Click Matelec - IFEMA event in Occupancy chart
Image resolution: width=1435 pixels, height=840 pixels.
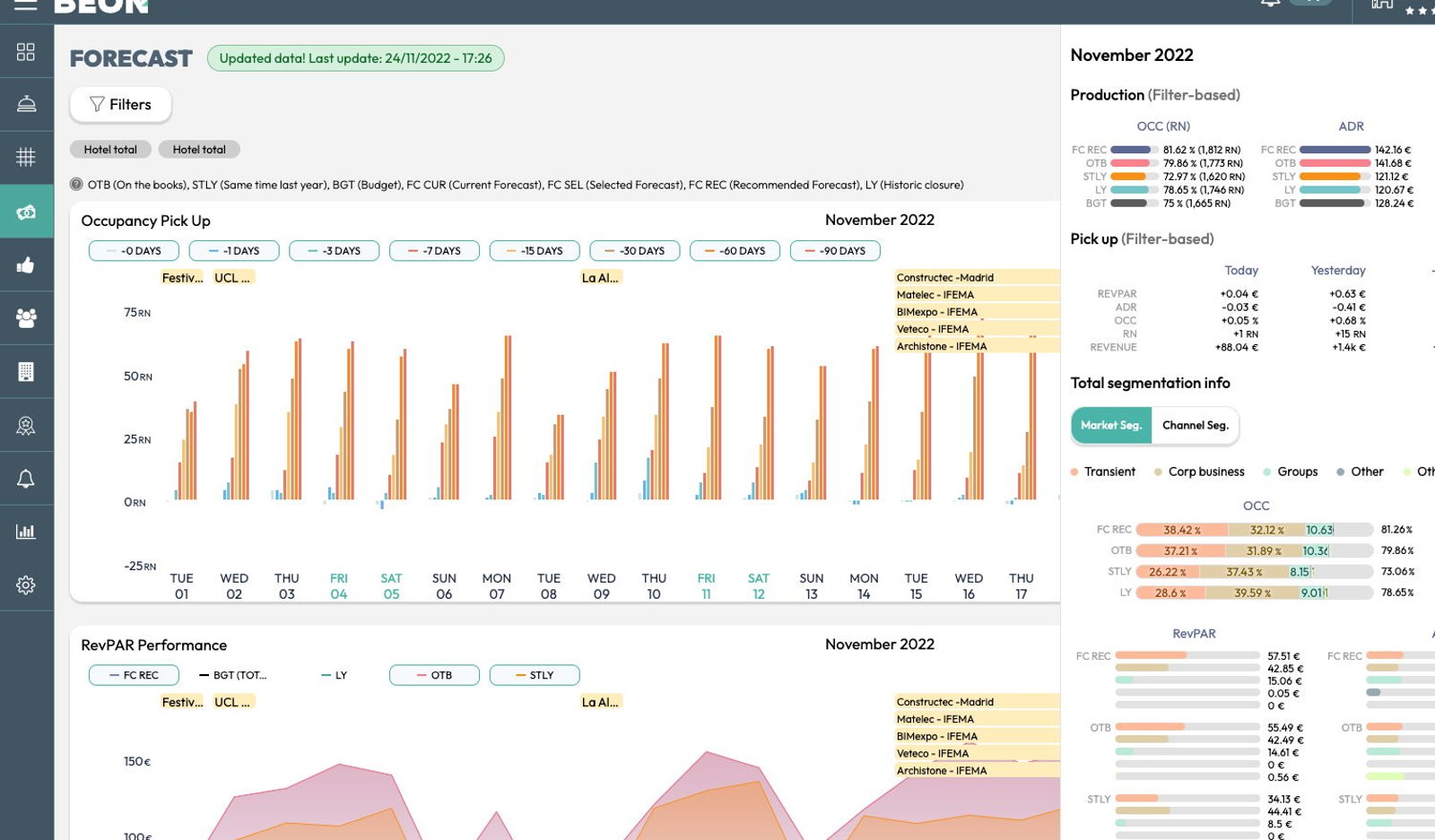click(x=978, y=295)
